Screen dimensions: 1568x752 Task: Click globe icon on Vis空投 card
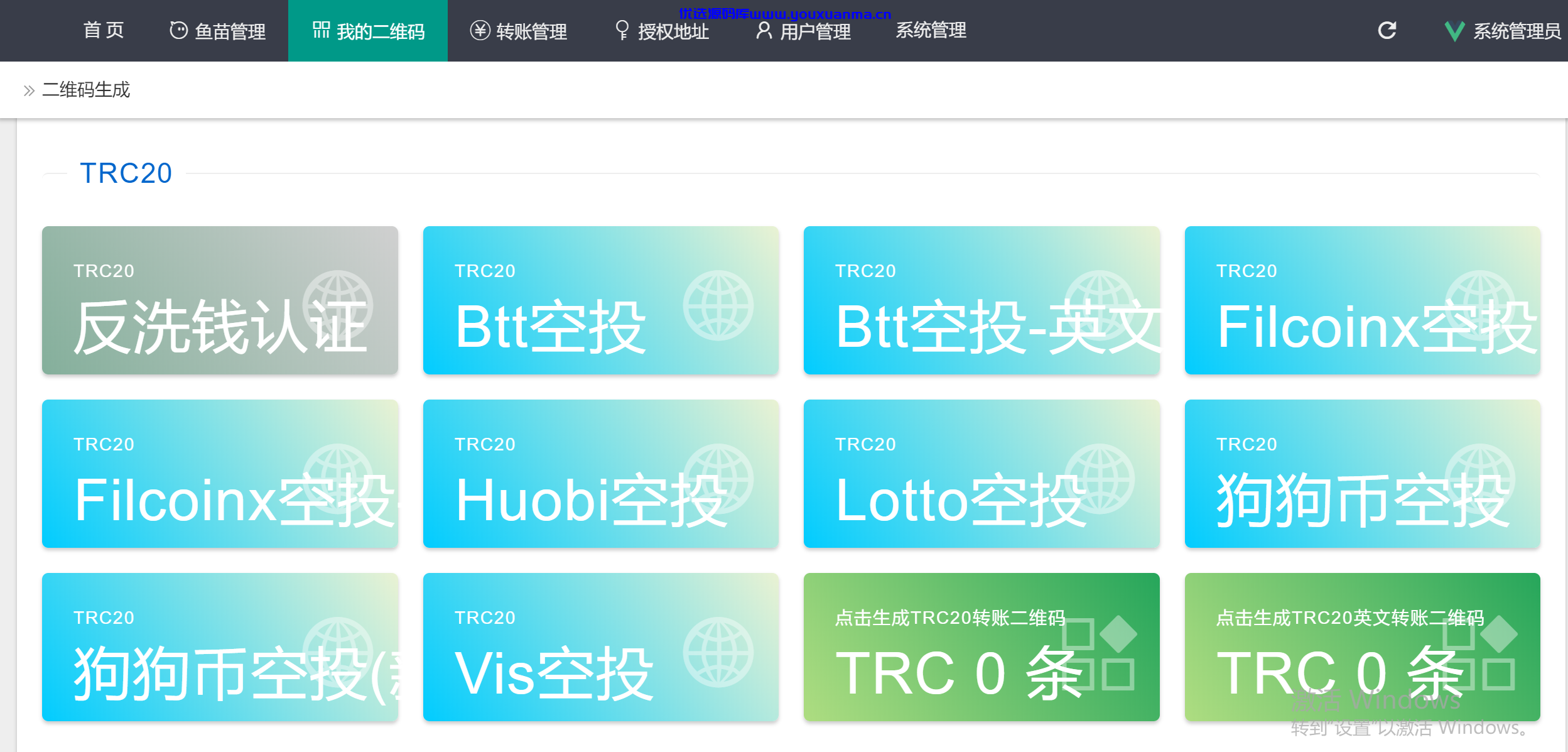tap(718, 652)
